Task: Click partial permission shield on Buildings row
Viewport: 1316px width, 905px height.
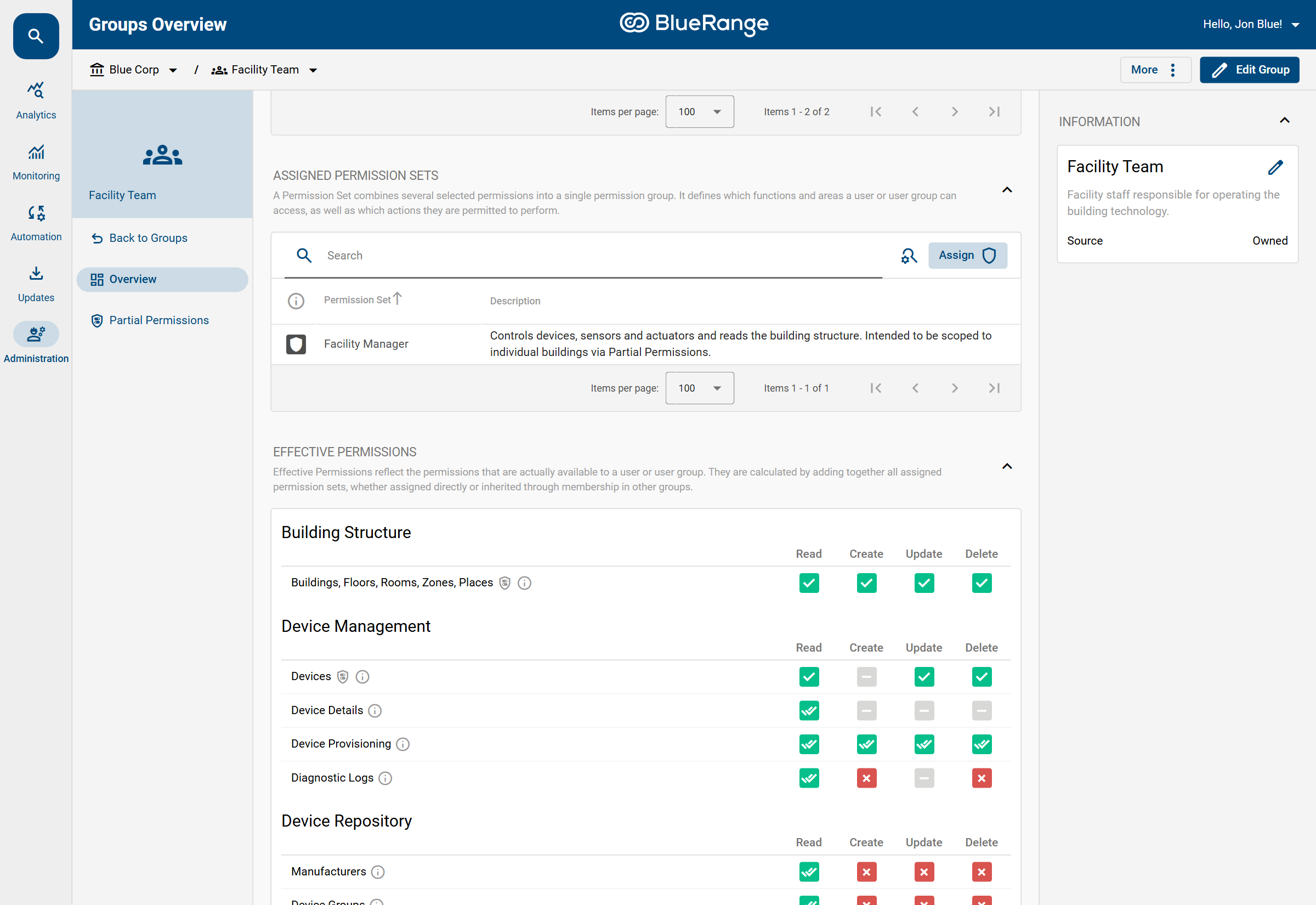Action: click(x=504, y=583)
